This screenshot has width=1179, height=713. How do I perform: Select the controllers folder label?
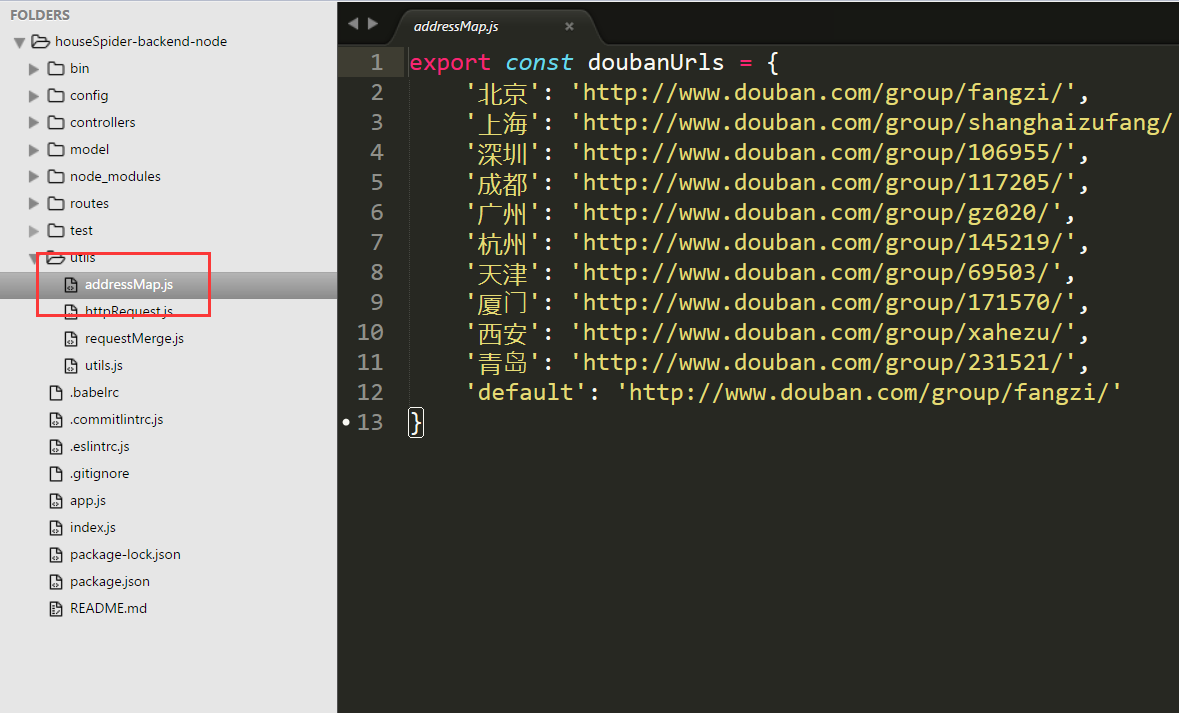click(x=102, y=123)
